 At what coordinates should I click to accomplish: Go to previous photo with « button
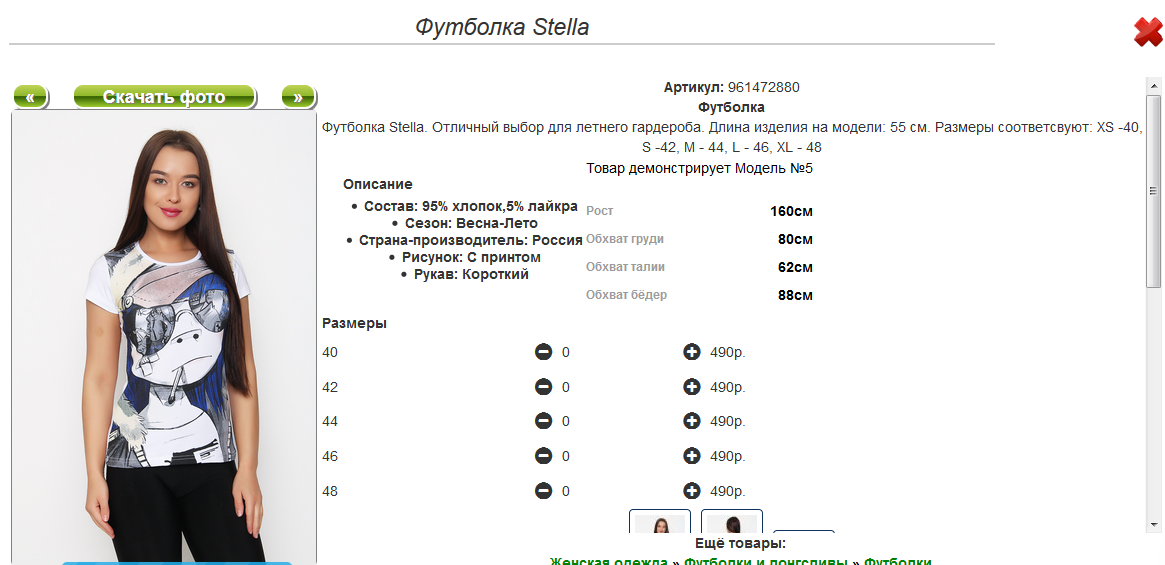[31, 97]
